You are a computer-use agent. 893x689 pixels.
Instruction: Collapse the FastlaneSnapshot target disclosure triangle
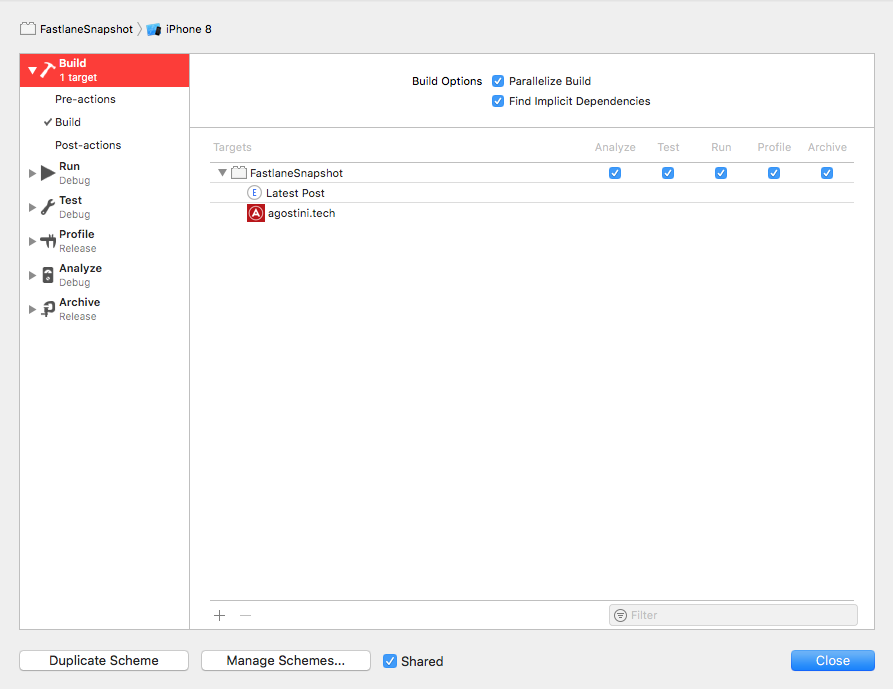[222, 173]
